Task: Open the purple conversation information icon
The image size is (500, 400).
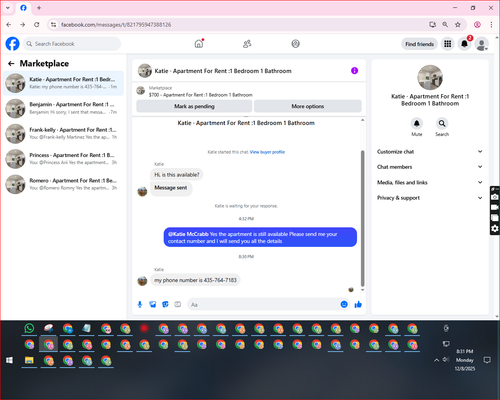Action: tap(354, 71)
